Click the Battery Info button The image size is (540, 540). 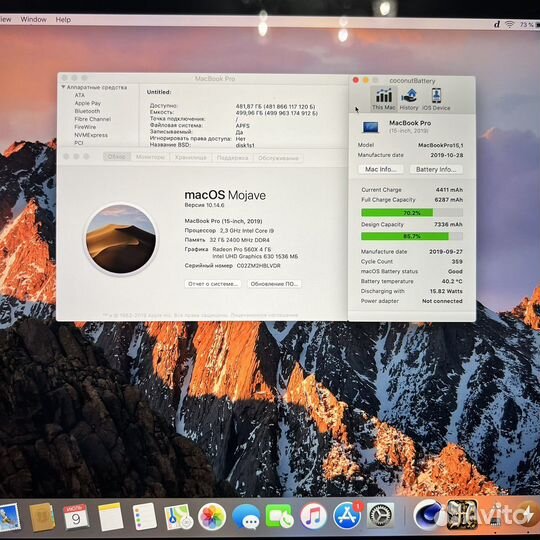436,169
